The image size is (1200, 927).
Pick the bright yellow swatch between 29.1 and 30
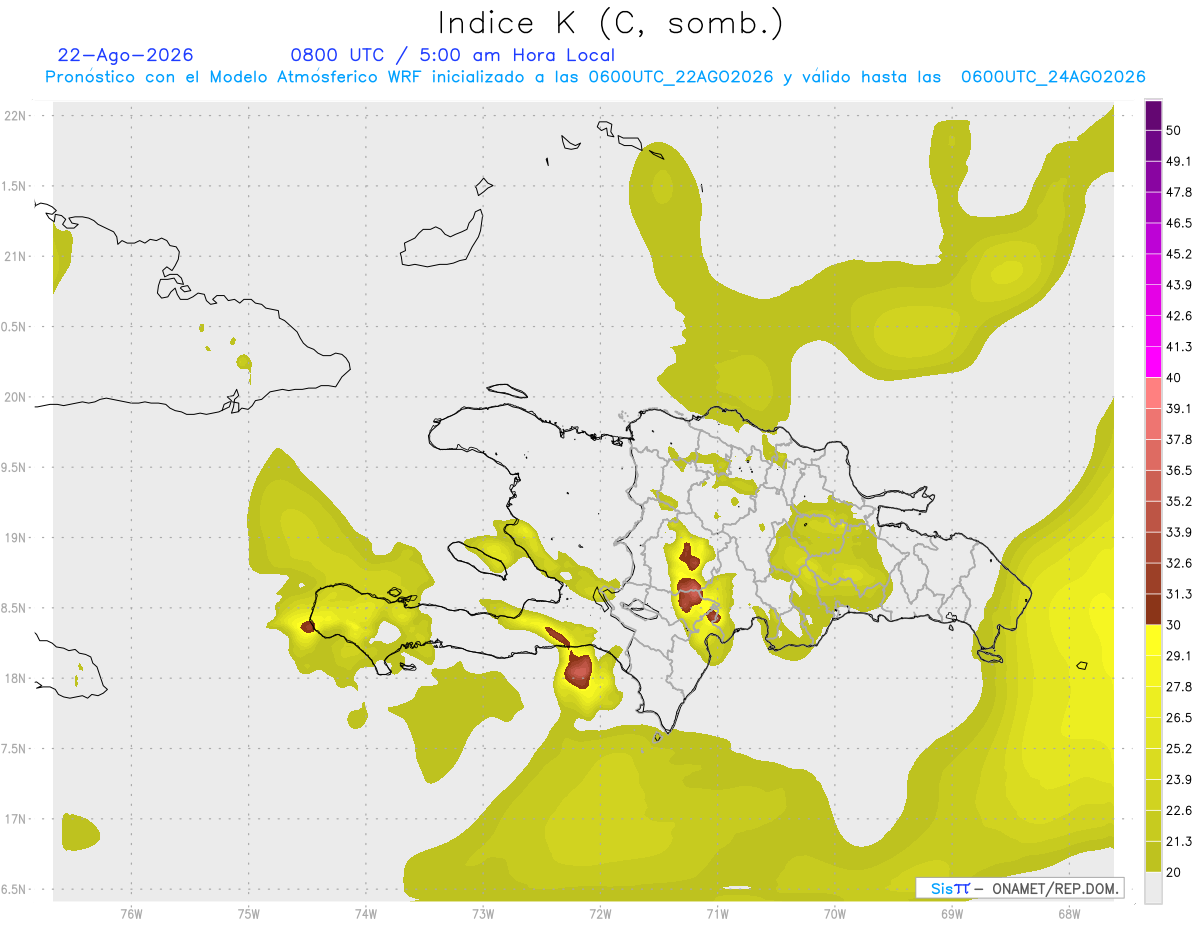point(1153,640)
